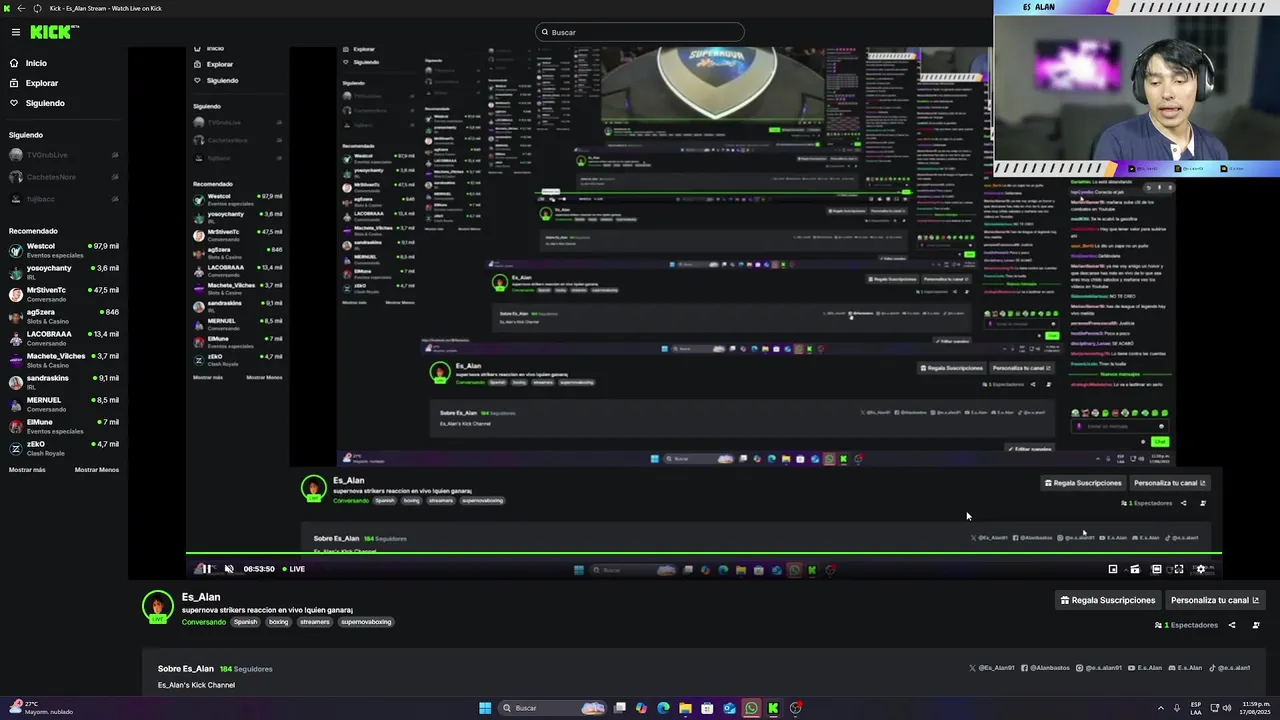Open Outlook from taskbar
This screenshot has width=1280, height=720.
tap(729, 708)
